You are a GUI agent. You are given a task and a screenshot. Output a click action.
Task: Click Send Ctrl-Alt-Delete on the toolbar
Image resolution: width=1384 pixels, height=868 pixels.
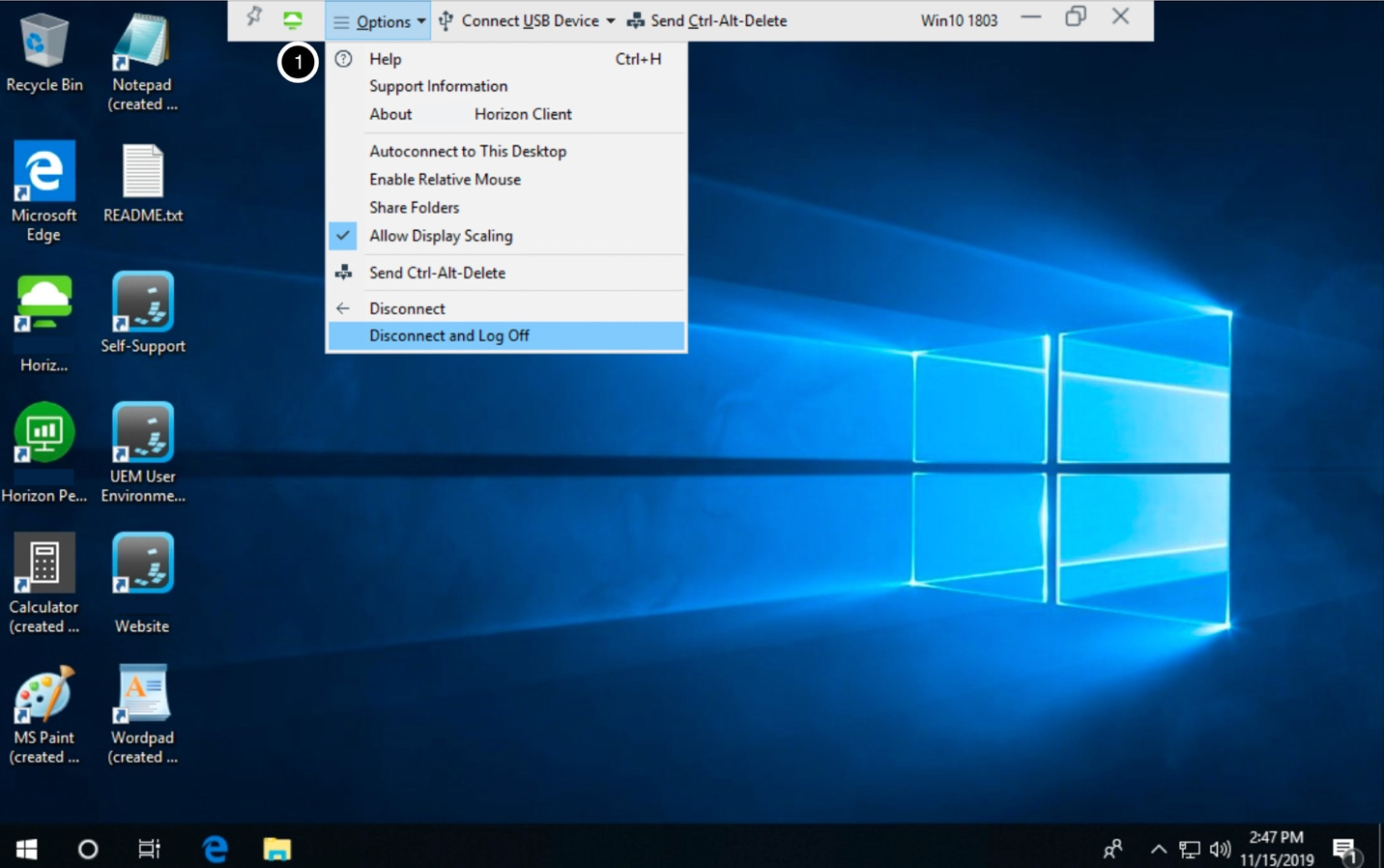tap(708, 19)
